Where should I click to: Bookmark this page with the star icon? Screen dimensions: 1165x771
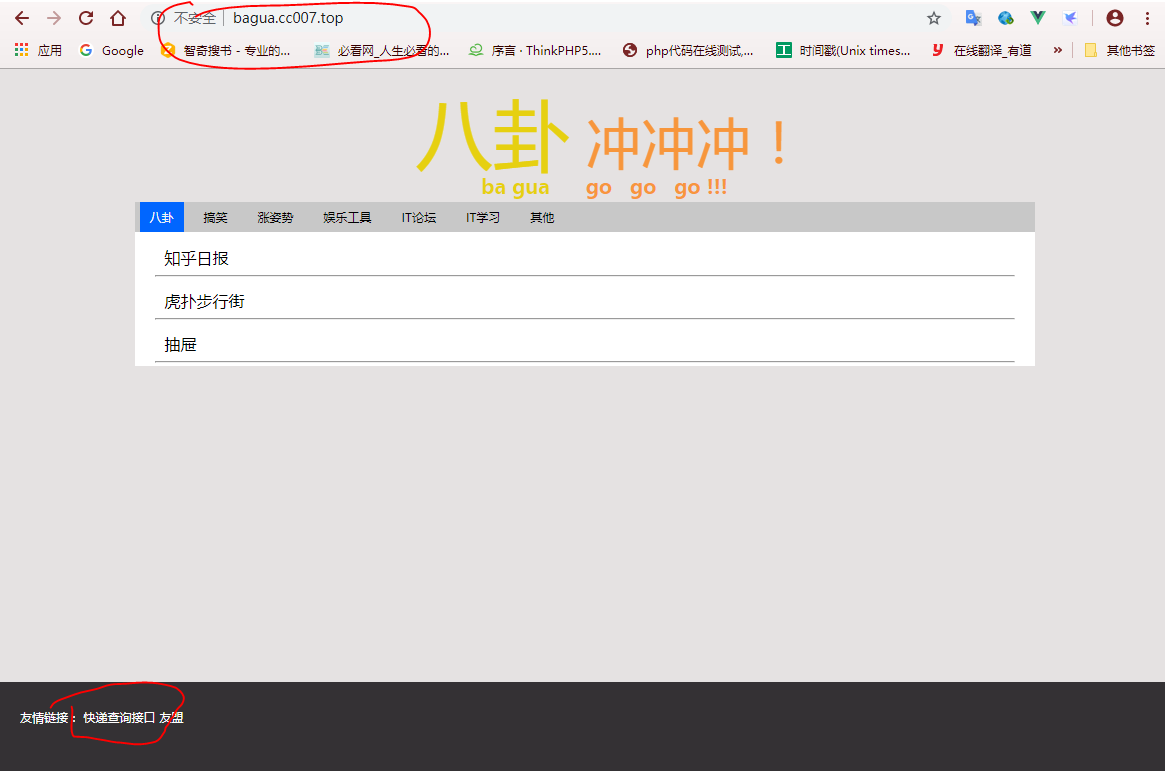point(934,18)
